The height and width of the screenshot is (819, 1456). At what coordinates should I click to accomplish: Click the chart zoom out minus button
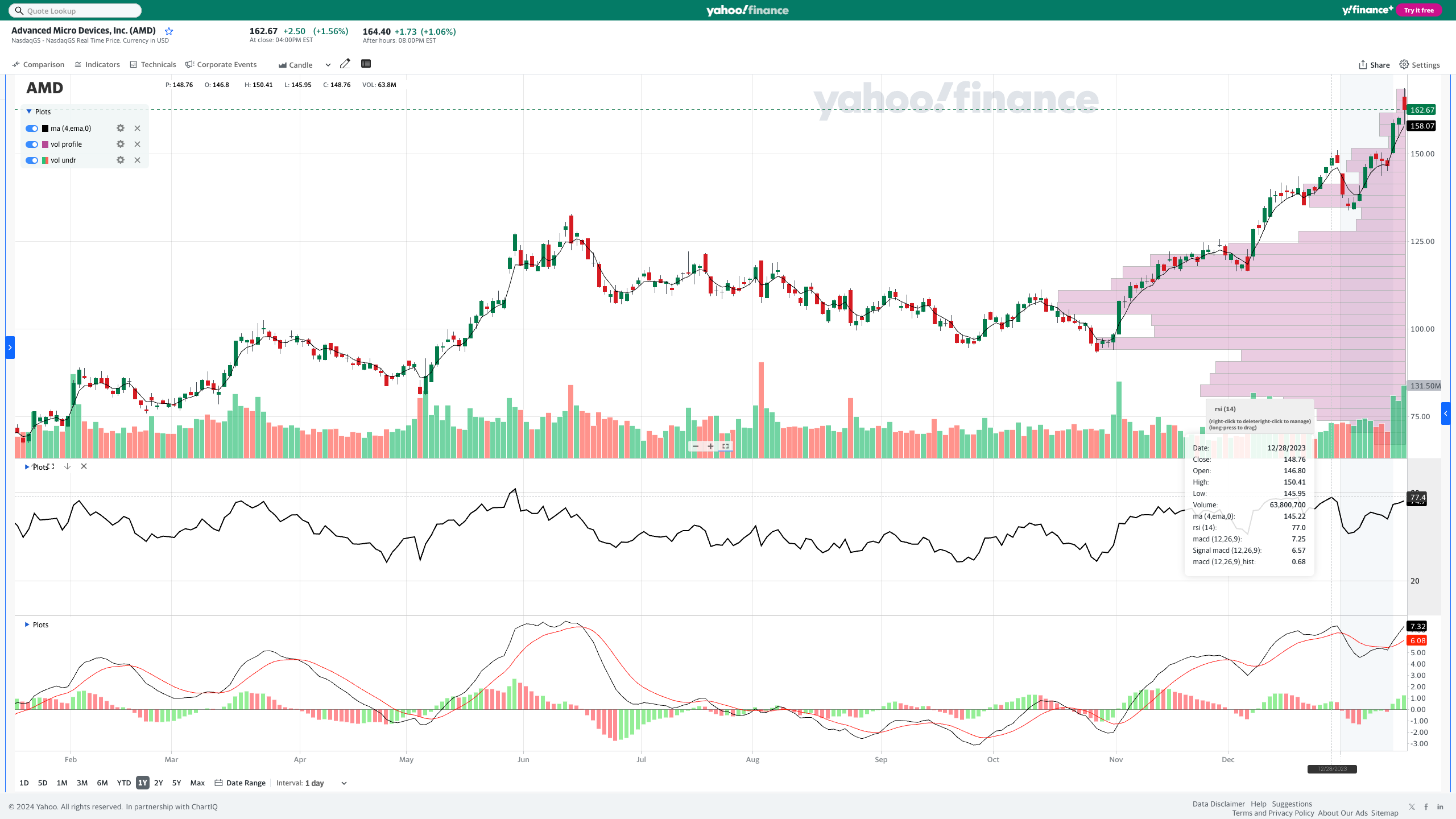[x=696, y=446]
